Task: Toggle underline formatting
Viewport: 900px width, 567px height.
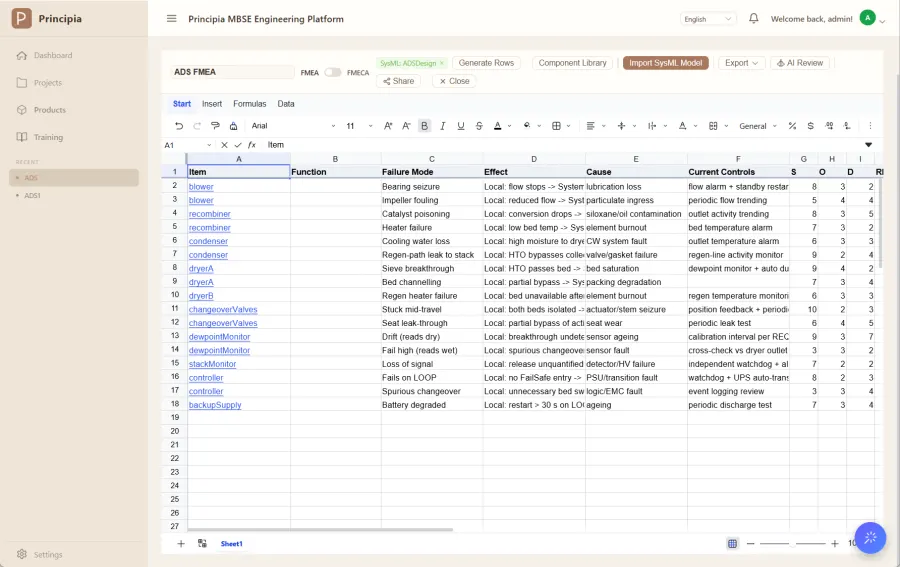Action: [460, 126]
